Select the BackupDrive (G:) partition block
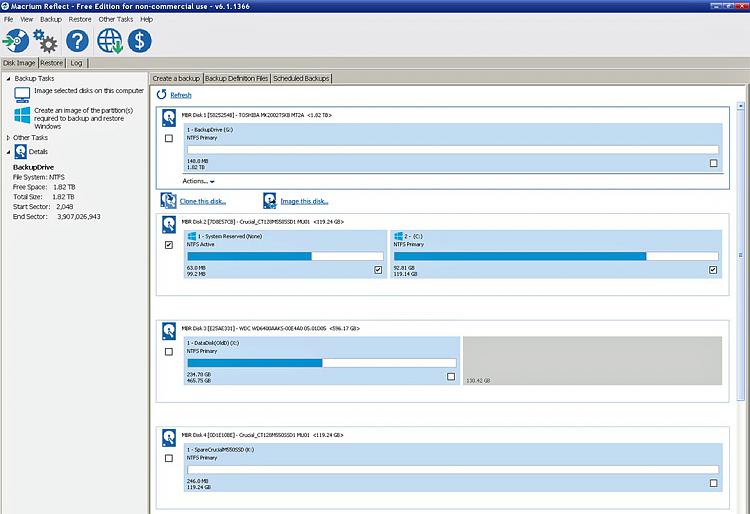750x514 pixels. click(453, 148)
